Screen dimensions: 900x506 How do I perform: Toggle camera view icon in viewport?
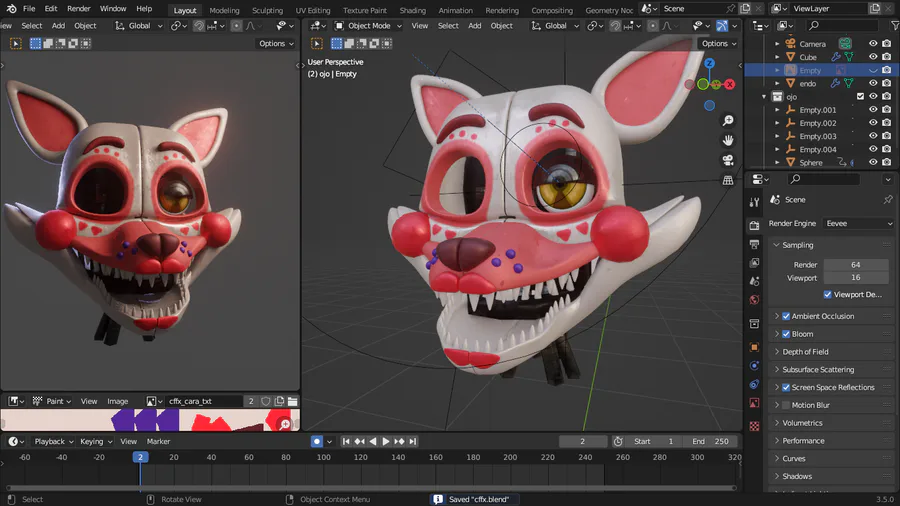pos(728,161)
